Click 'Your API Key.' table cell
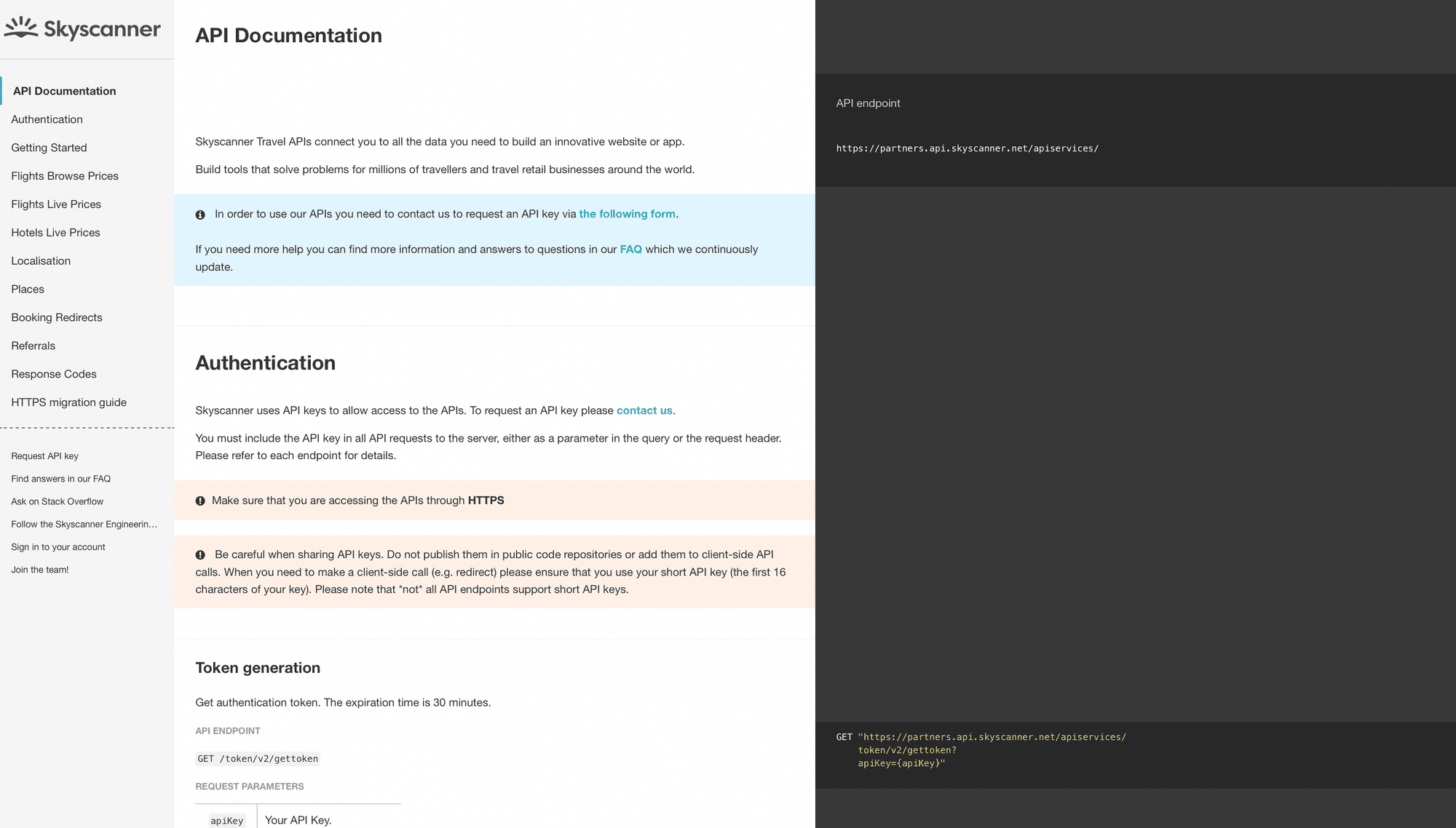 tap(298, 820)
